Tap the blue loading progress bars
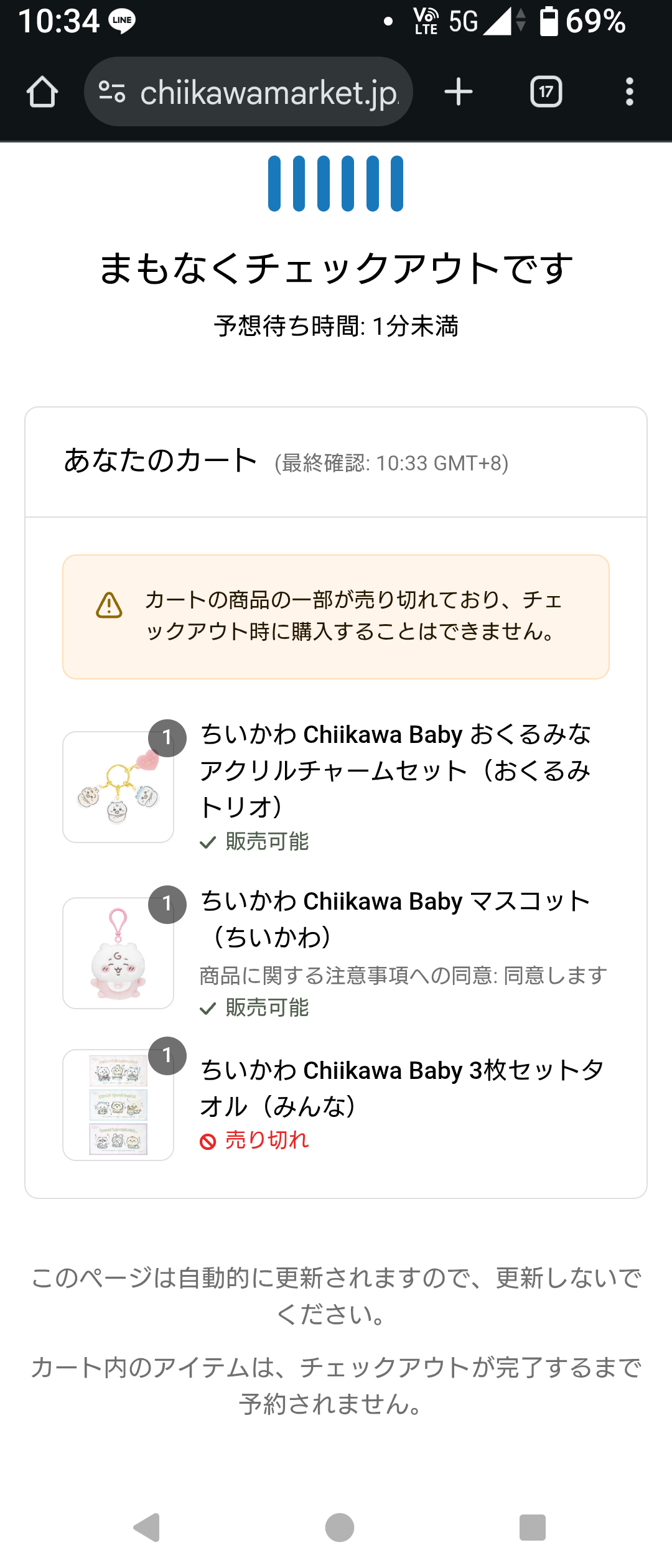This screenshot has width=672, height=1568. [335, 184]
